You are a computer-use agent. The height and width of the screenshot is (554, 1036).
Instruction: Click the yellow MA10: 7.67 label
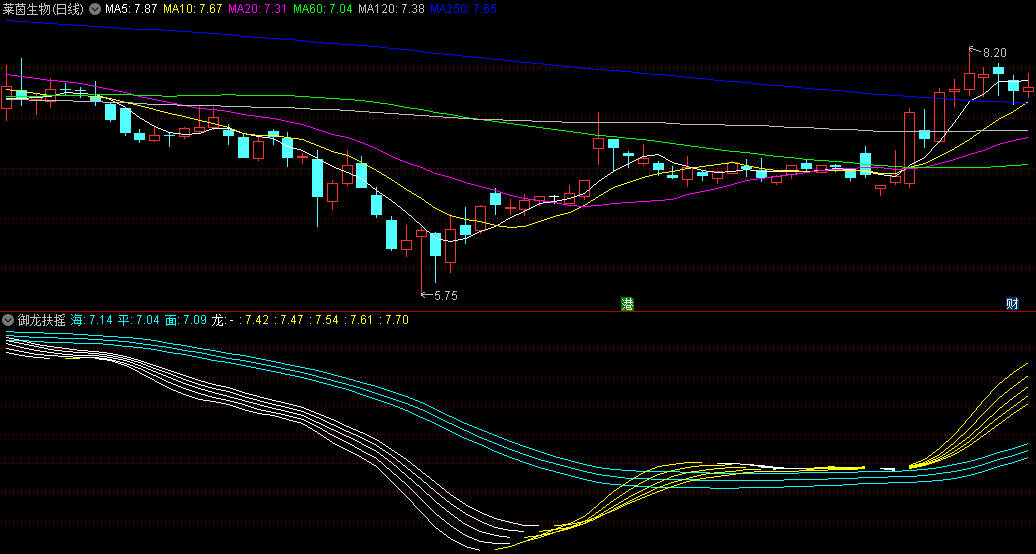[192, 9]
